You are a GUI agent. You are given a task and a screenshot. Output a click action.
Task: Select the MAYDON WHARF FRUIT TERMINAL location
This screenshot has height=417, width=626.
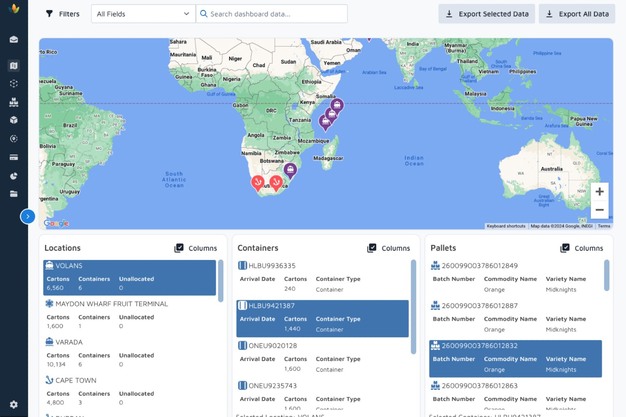click(111, 303)
